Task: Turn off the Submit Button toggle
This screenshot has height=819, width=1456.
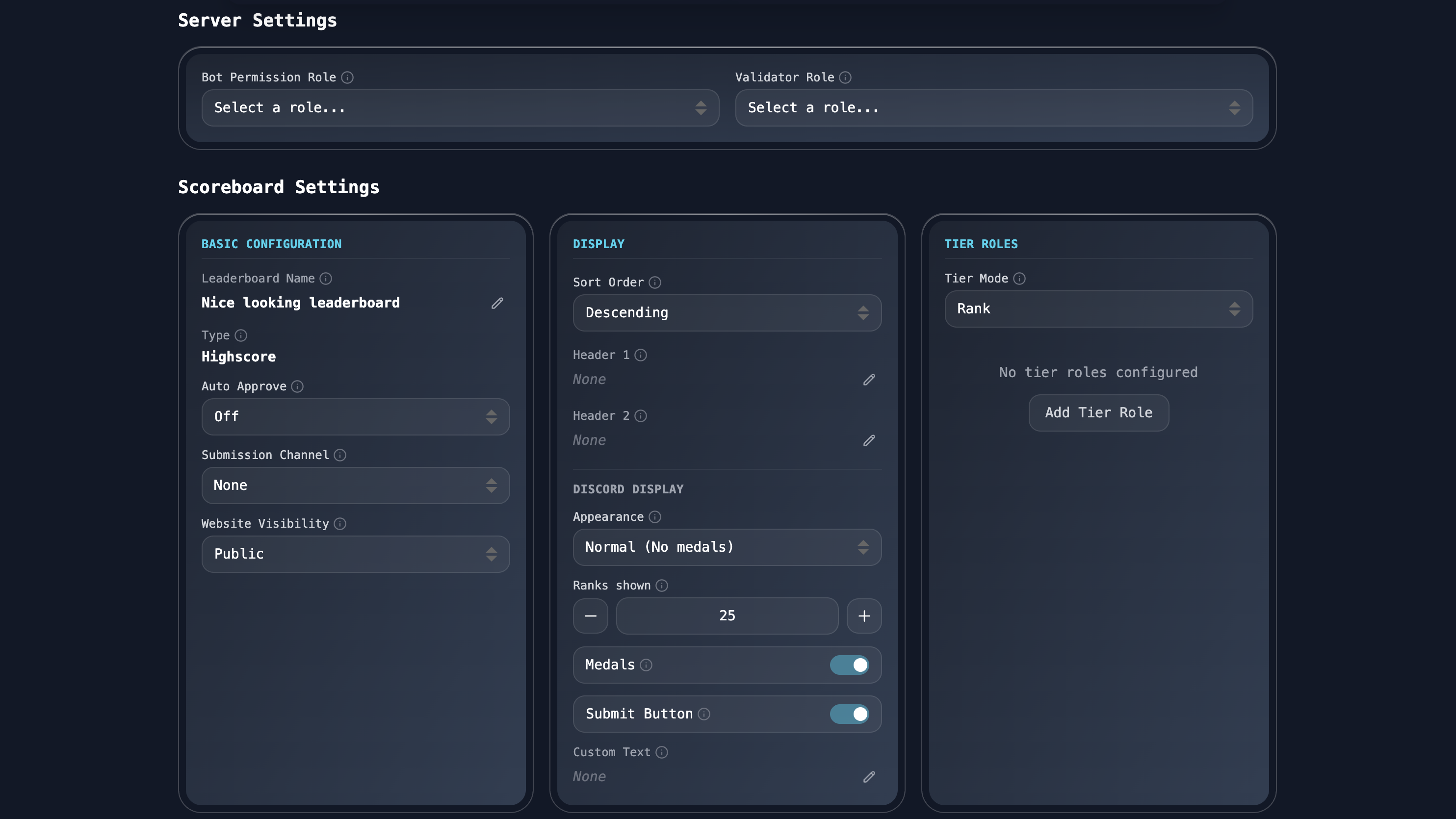Action: pos(850,714)
